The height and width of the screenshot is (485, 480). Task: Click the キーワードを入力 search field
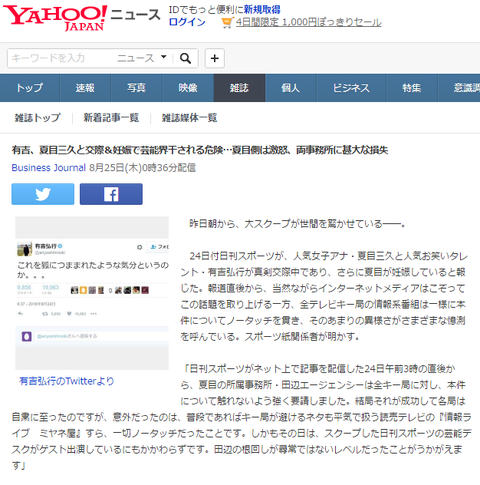point(60,58)
